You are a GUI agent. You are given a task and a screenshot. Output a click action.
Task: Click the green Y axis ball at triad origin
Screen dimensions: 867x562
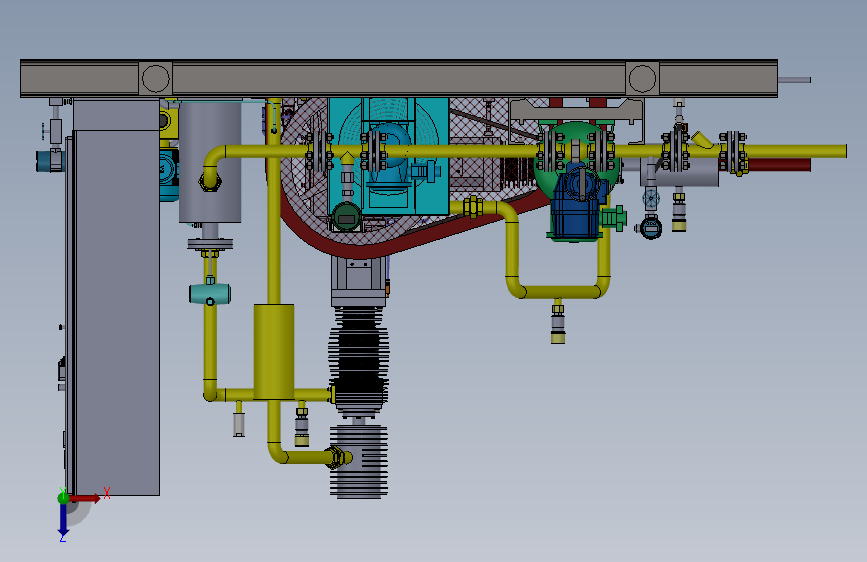click(63, 498)
